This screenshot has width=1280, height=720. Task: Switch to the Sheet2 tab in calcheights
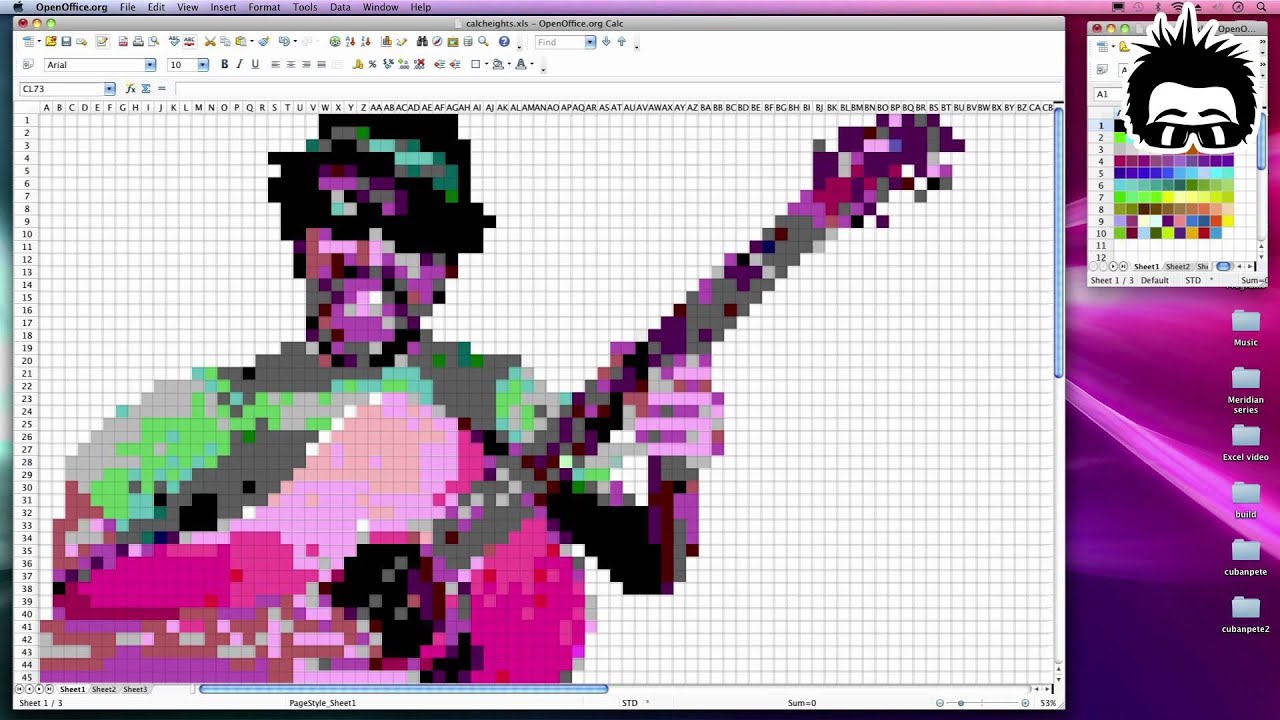click(x=103, y=689)
